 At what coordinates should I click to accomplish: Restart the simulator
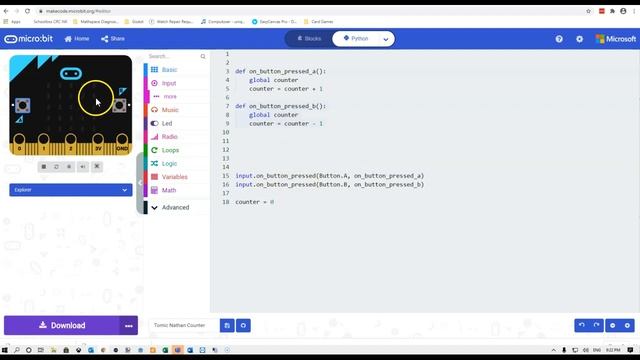[56, 167]
